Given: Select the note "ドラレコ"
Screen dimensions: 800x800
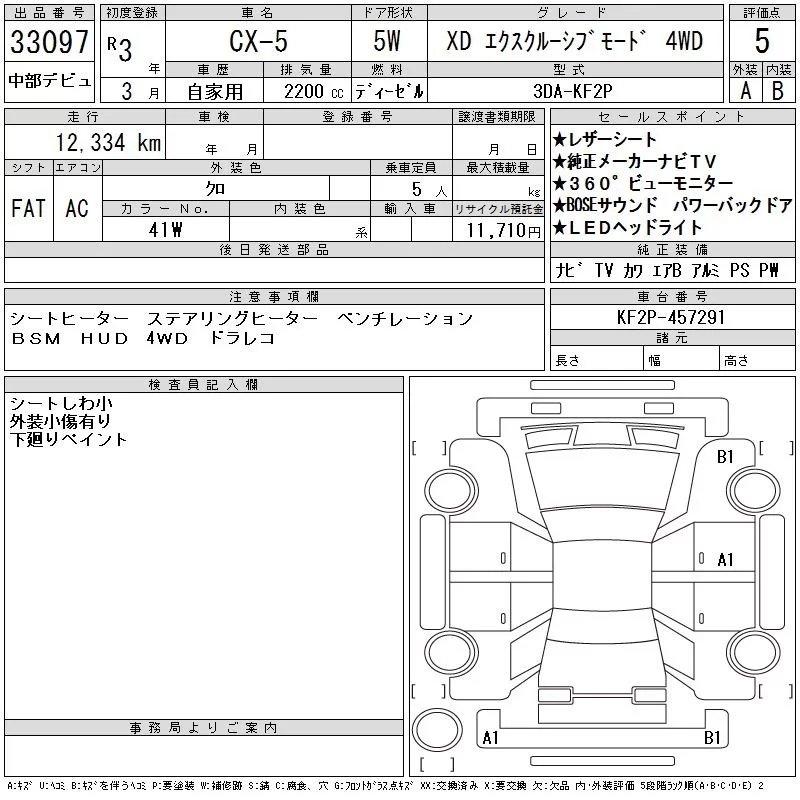Looking at the screenshot, I should [243, 338].
